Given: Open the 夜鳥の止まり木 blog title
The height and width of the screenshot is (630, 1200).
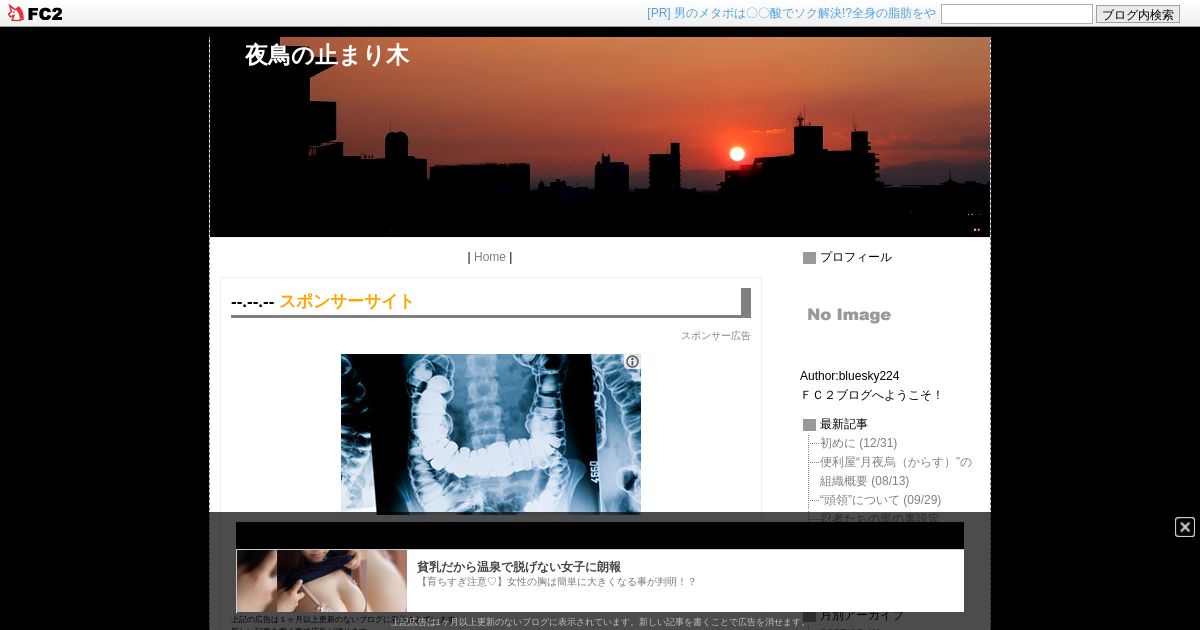Looking at the screenshot, I should pos(327,55).
